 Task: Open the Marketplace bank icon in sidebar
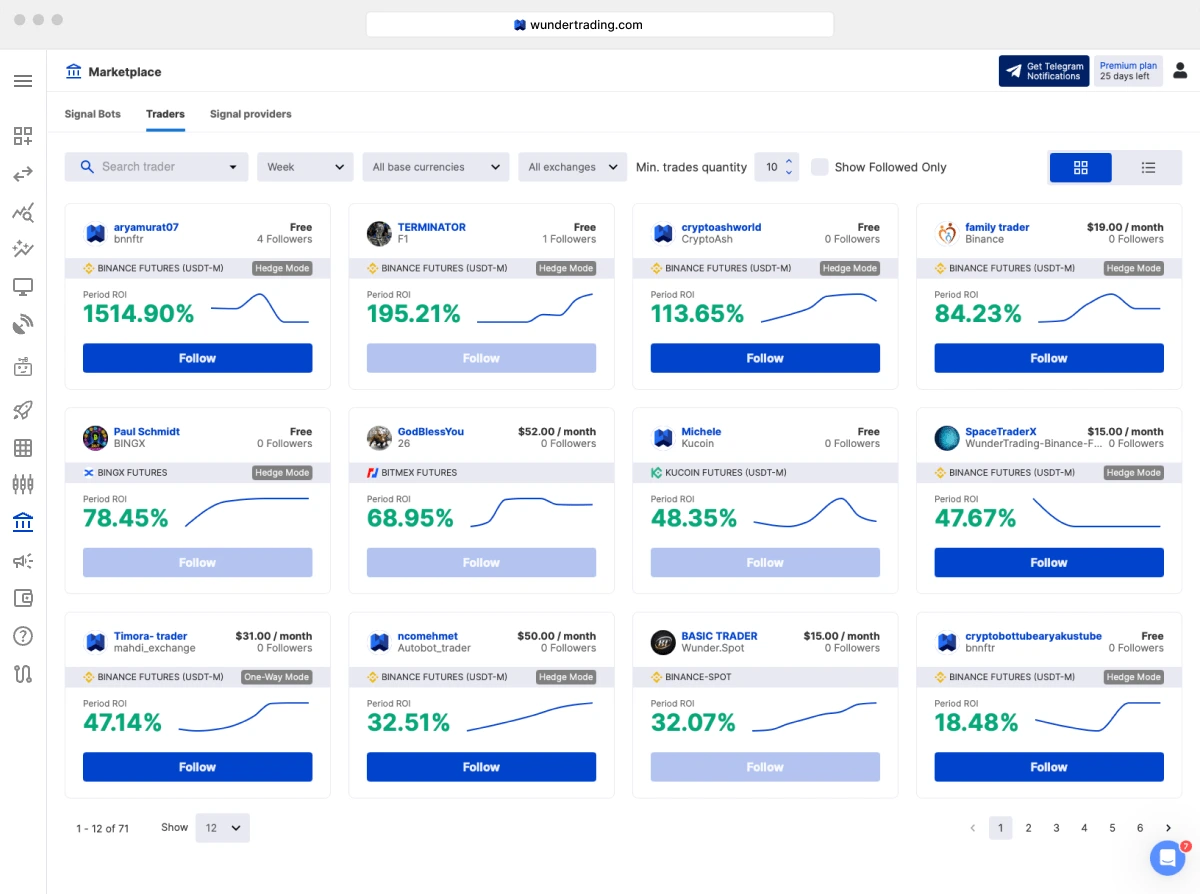(23, 522)
